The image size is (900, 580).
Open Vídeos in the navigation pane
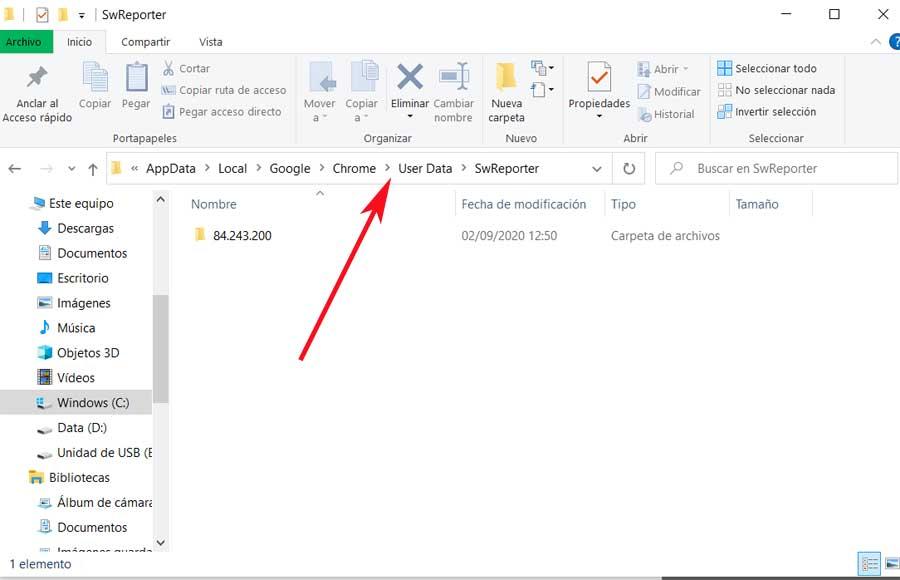click(65, 378)
